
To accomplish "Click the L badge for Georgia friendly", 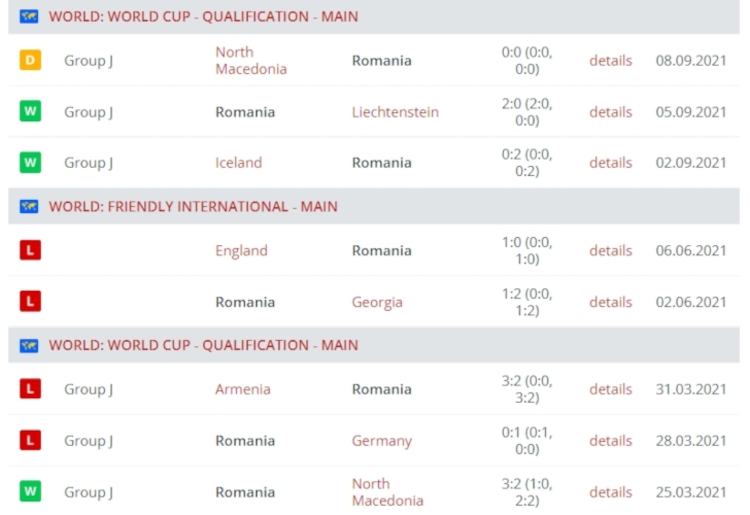I will (30, 302).
